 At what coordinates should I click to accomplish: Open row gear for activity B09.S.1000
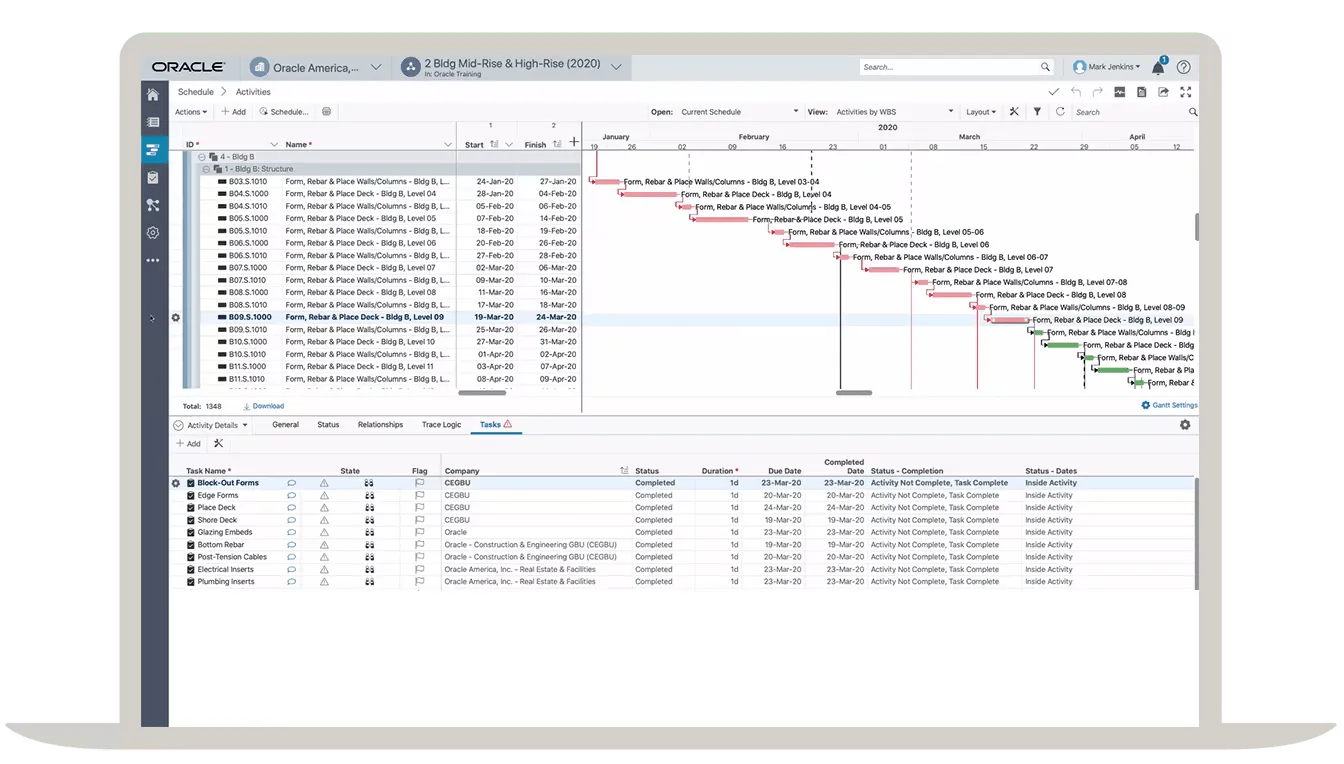tap(176, 318)
